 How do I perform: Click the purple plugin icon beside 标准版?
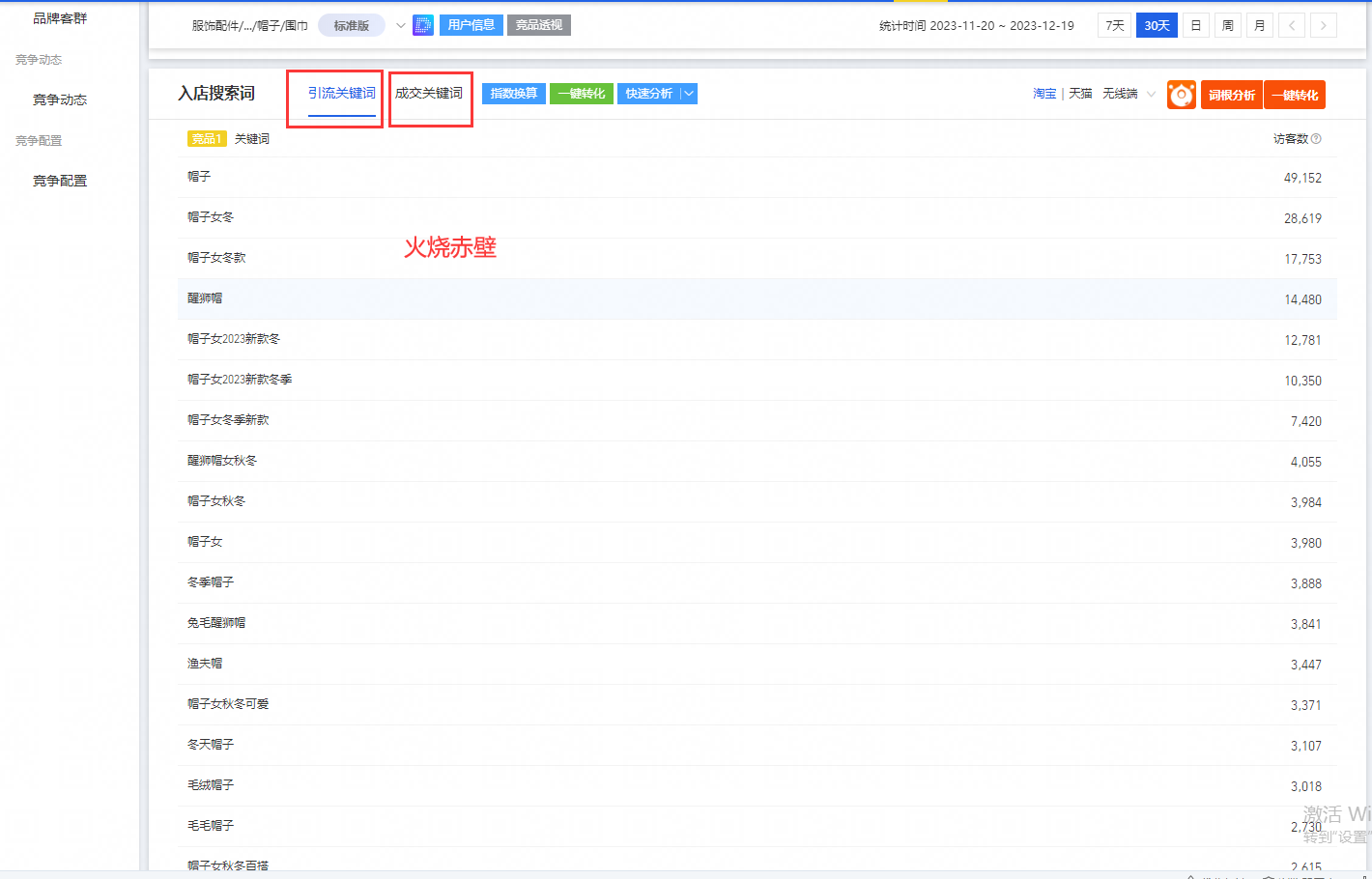click(423, 25)
